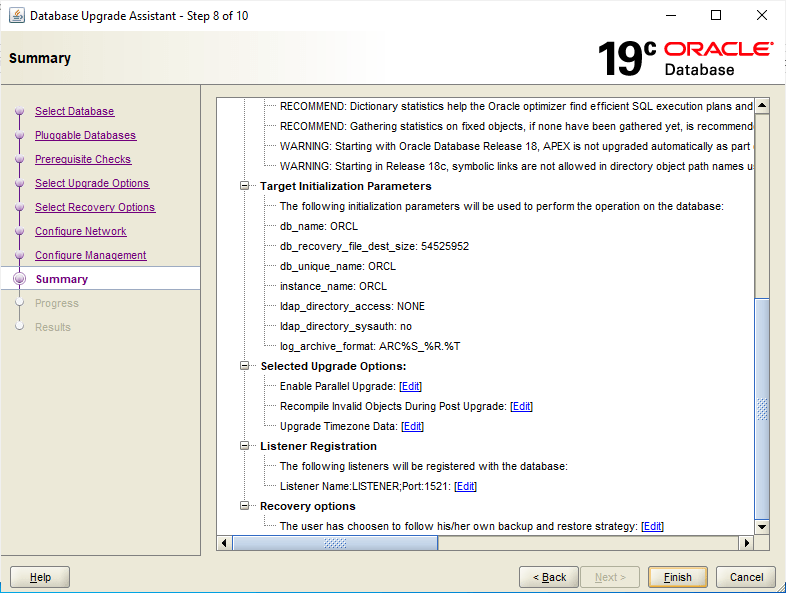Open Prerequisite Checks step
The width and height of the screenshot is (786, 593).
pos(83,159)
